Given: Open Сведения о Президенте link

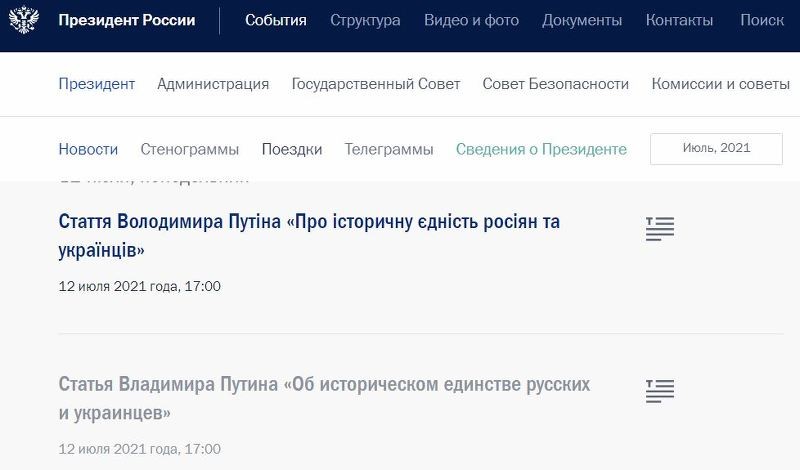Looking at the screenshot, I should [541, 149].
